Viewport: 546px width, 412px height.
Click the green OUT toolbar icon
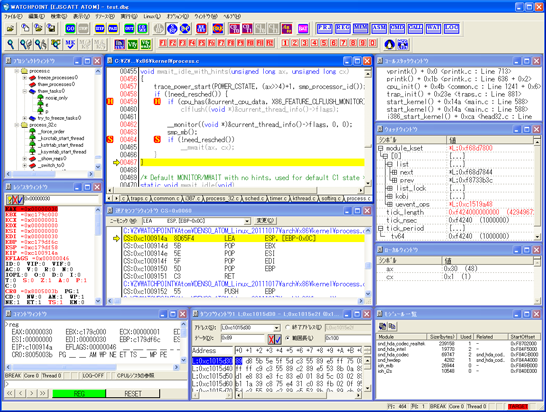tap(130, 28)
